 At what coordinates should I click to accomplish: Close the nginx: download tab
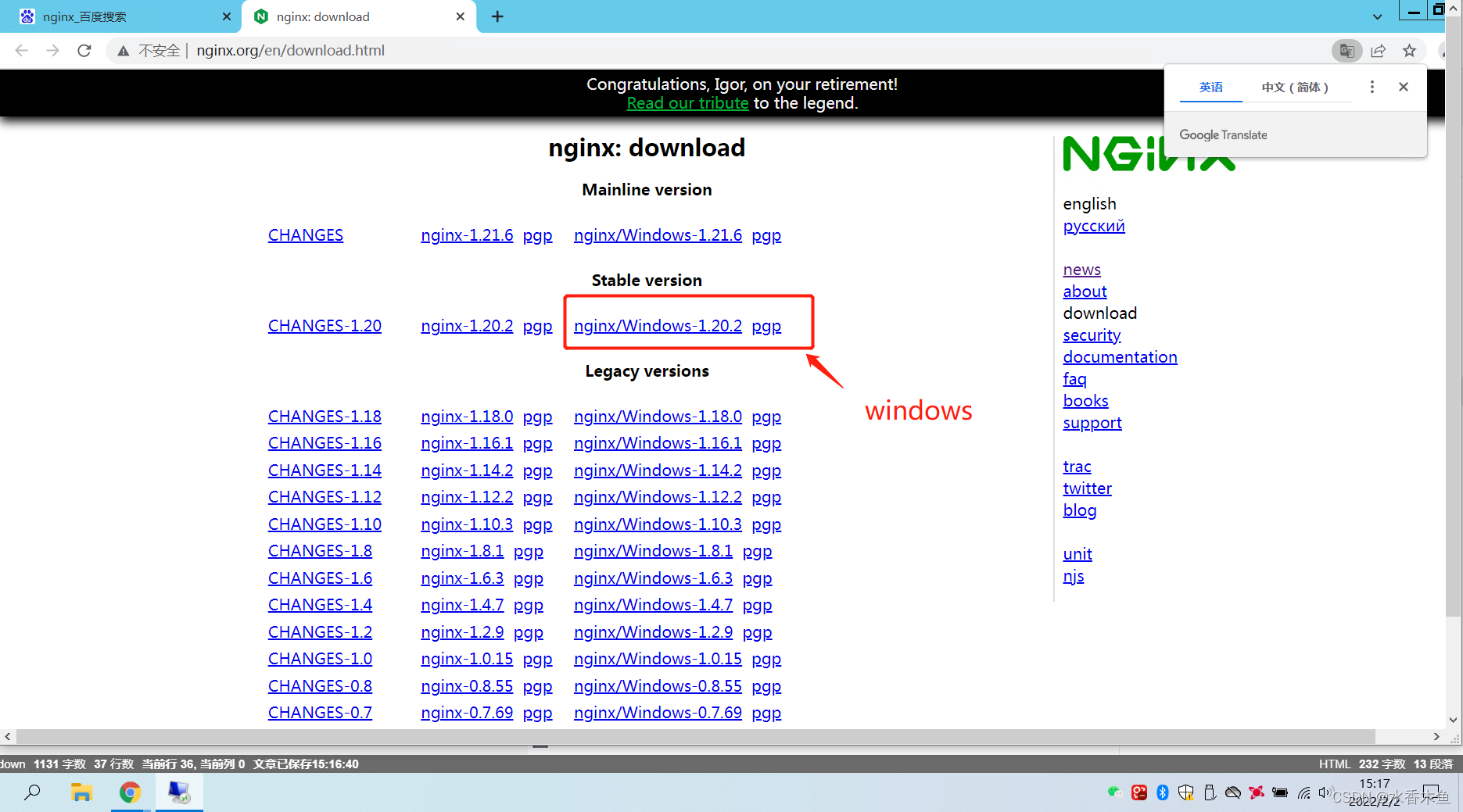click(460, 16)
